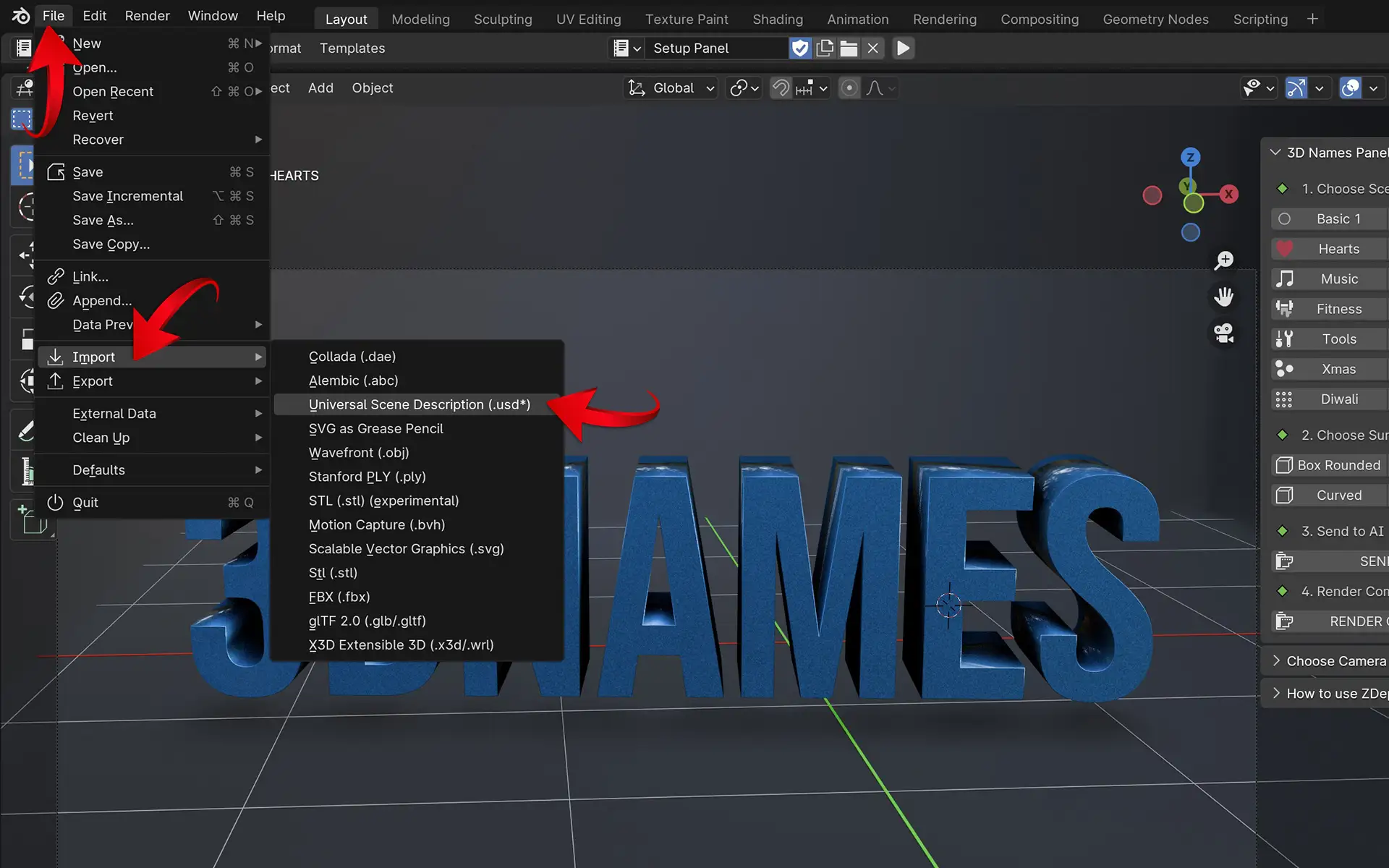Switch to the Modeling workspace tab
The width and height of the screenshot is (1389, 868).
click(420, 20)
